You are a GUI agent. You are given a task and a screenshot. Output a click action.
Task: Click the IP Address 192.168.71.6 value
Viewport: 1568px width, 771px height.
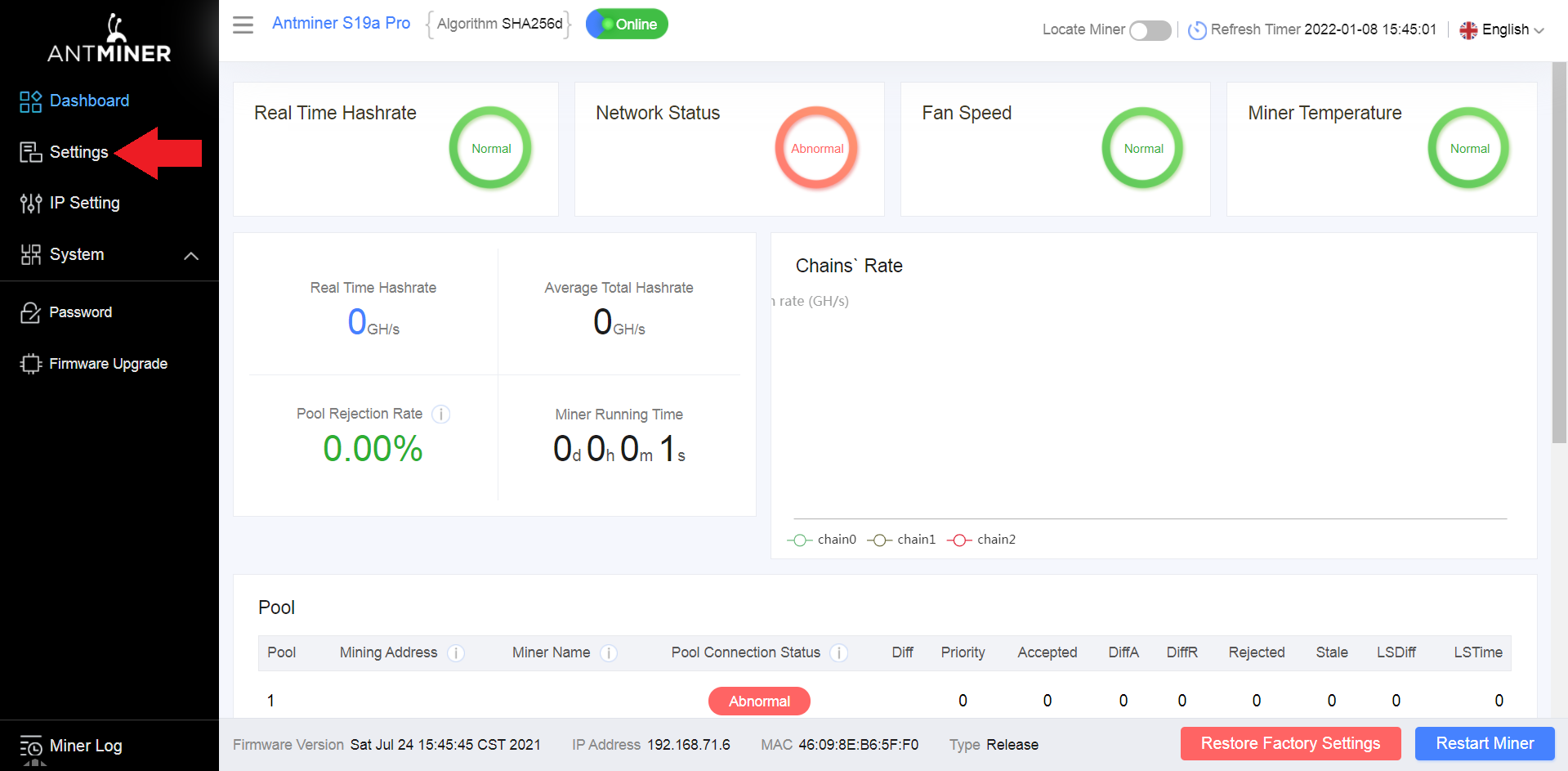pyautogui.click(x=689, y=745)
